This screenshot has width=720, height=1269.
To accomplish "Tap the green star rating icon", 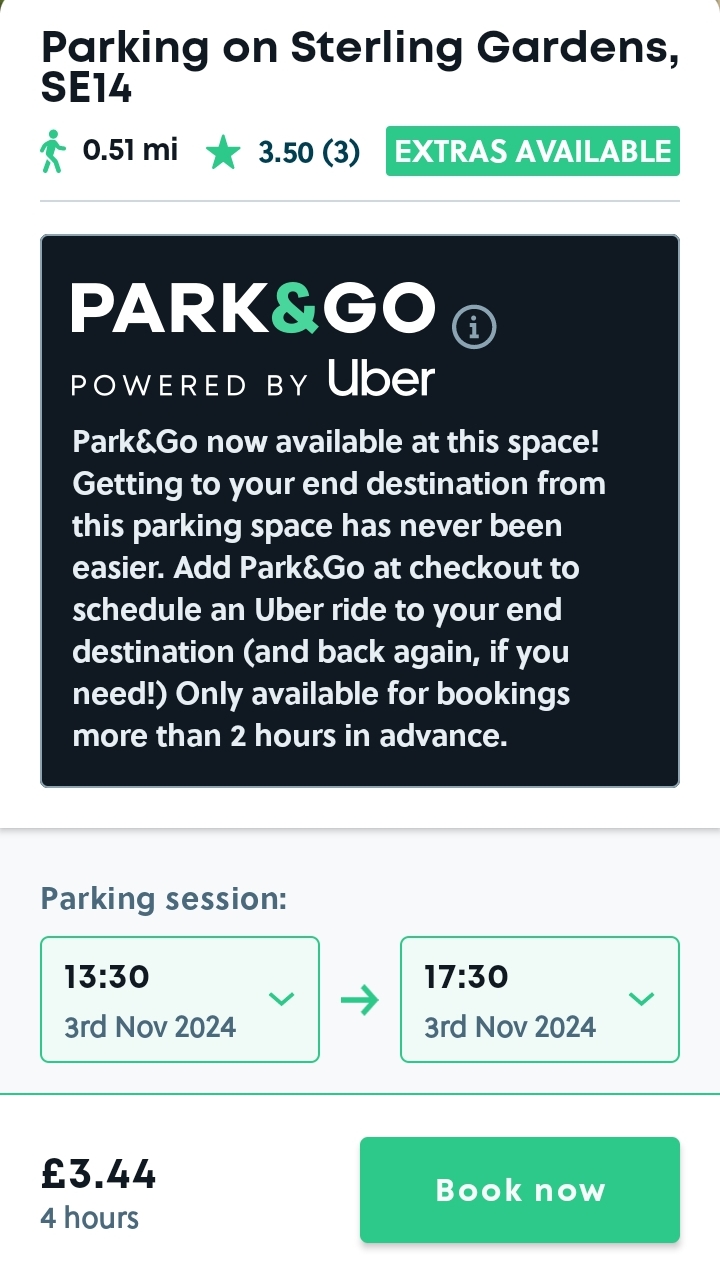I will coord(223,153).
